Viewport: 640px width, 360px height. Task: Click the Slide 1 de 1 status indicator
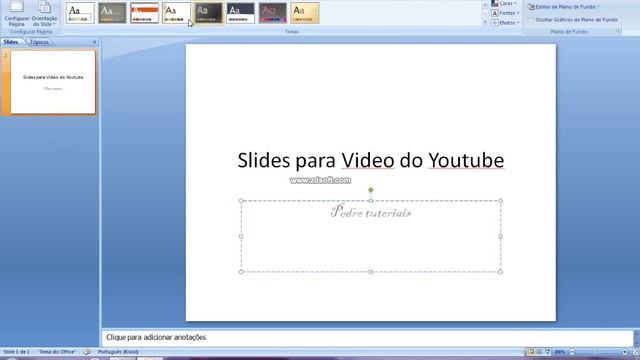pos(16,352)
